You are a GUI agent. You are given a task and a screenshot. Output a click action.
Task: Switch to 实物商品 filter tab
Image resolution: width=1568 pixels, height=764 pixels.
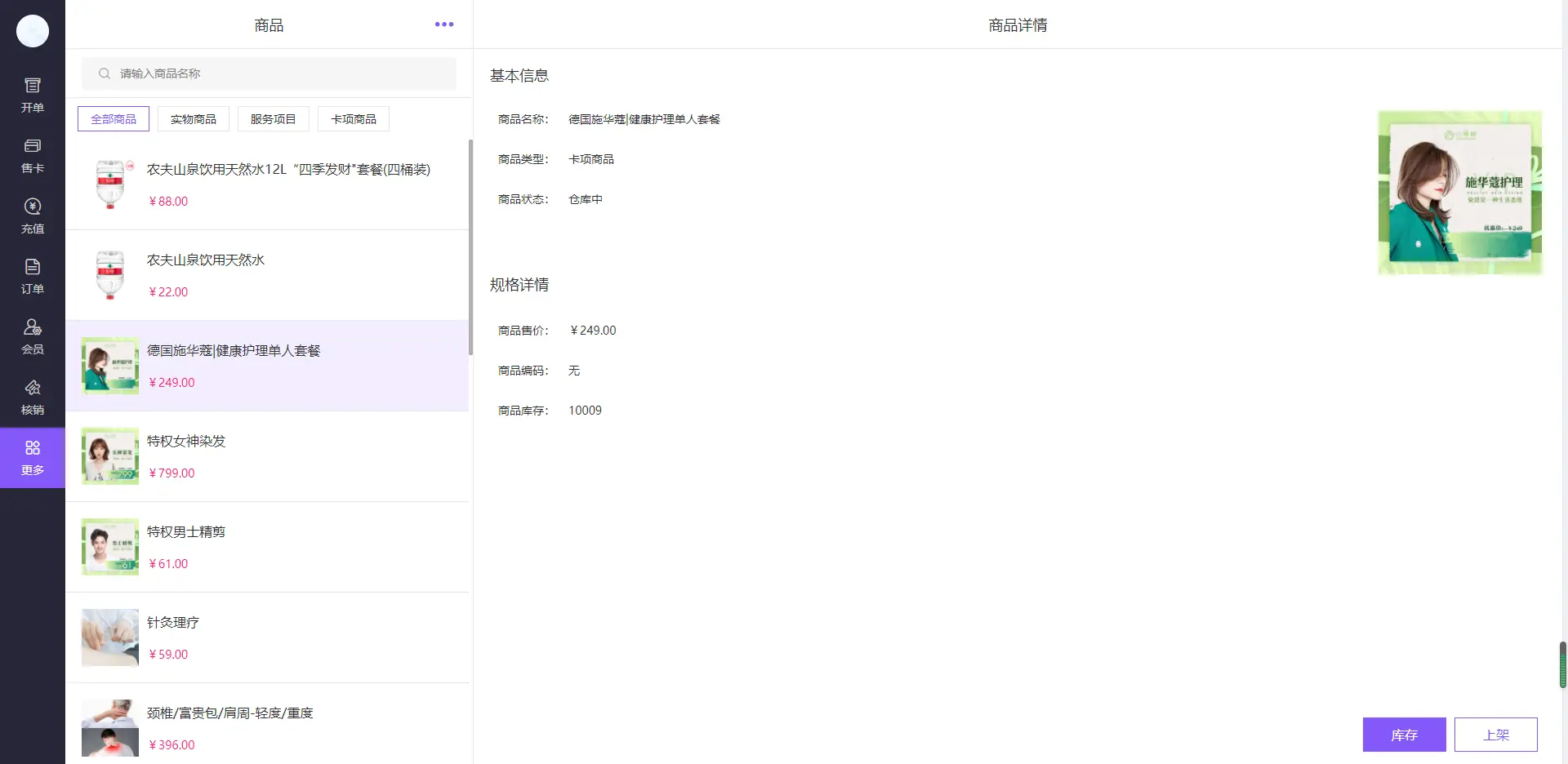pos(194,119)
